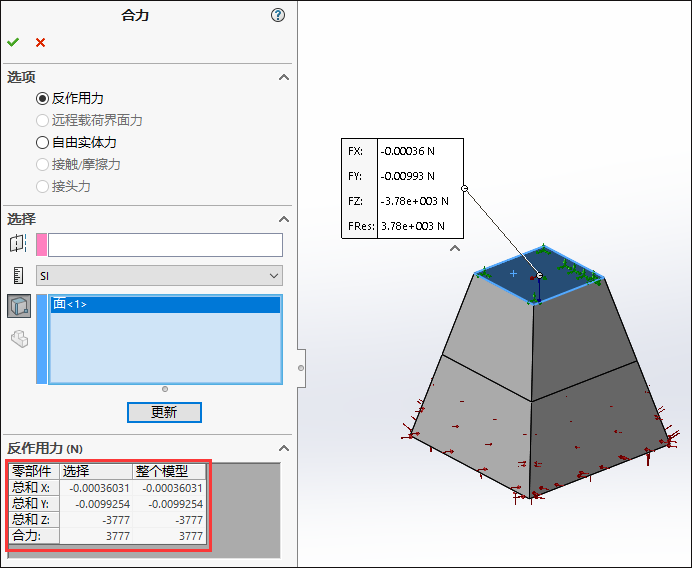Collapse the callout with the chevron below it
Image resolution: width=692 pixels, height=568 pixels.
[455, 248]
